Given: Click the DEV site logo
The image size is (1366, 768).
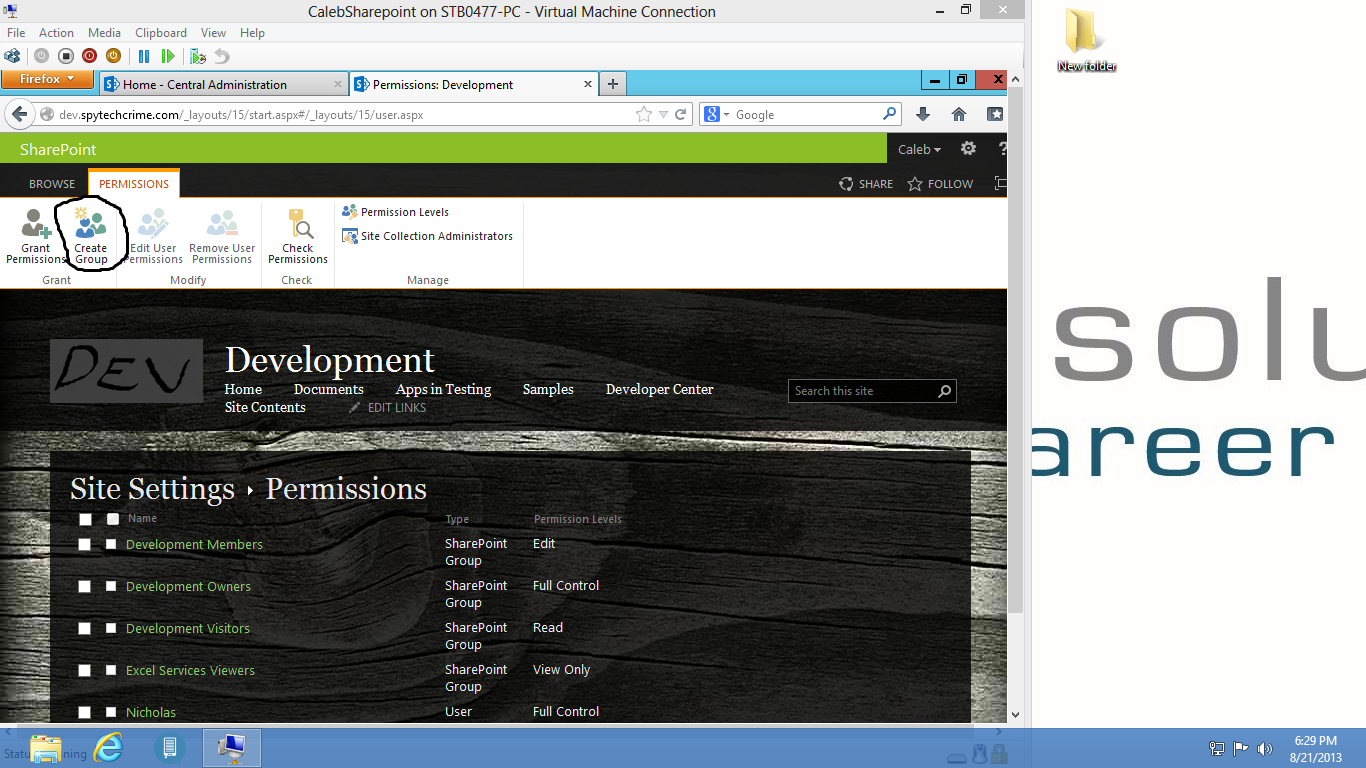Looking at the screenshot, I should coord(126,371).
